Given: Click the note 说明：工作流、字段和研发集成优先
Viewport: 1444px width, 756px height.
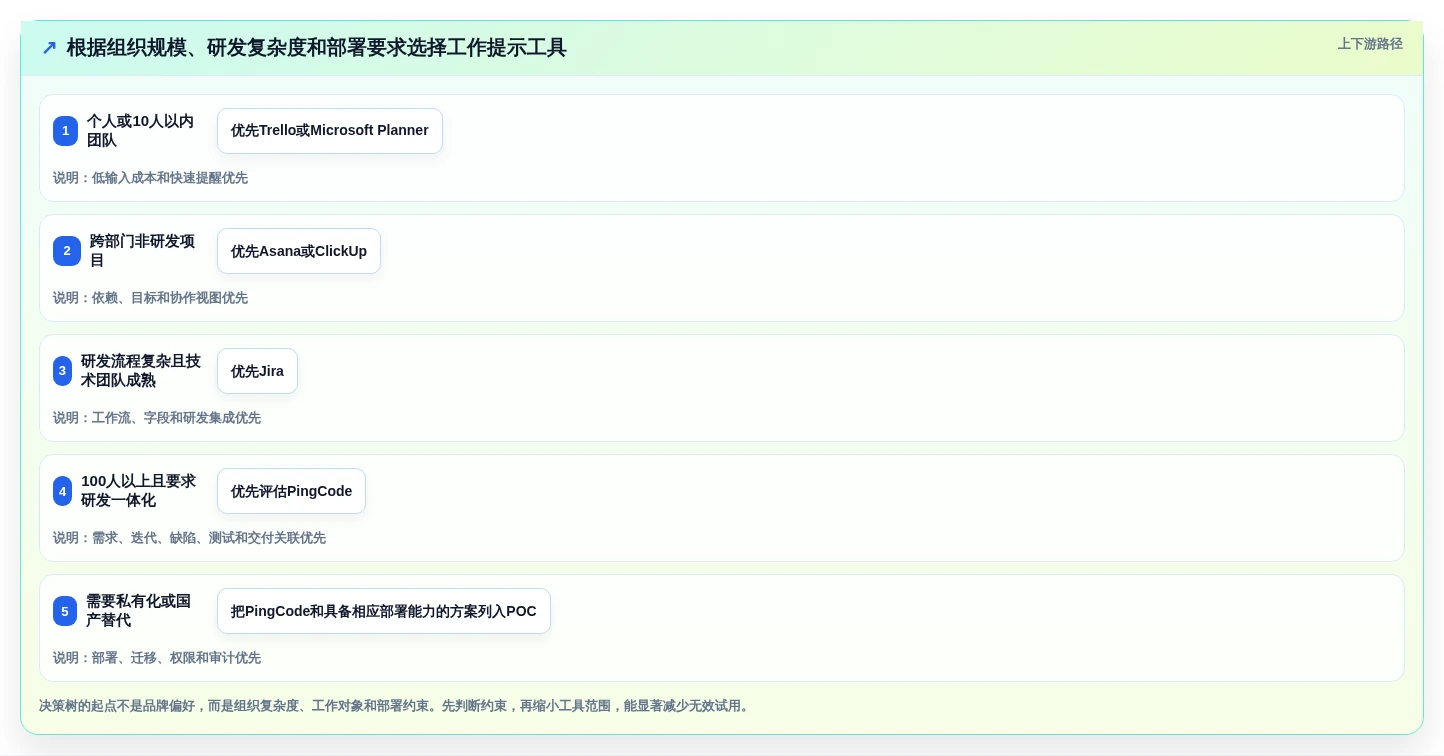Looking at the screenshot, I should click(157, 418).
